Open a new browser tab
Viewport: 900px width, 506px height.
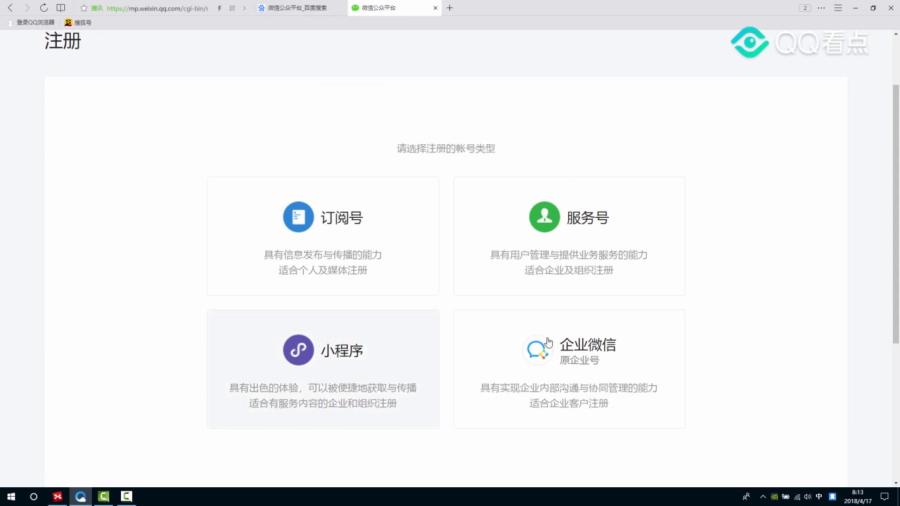click(x=450, y=7)
